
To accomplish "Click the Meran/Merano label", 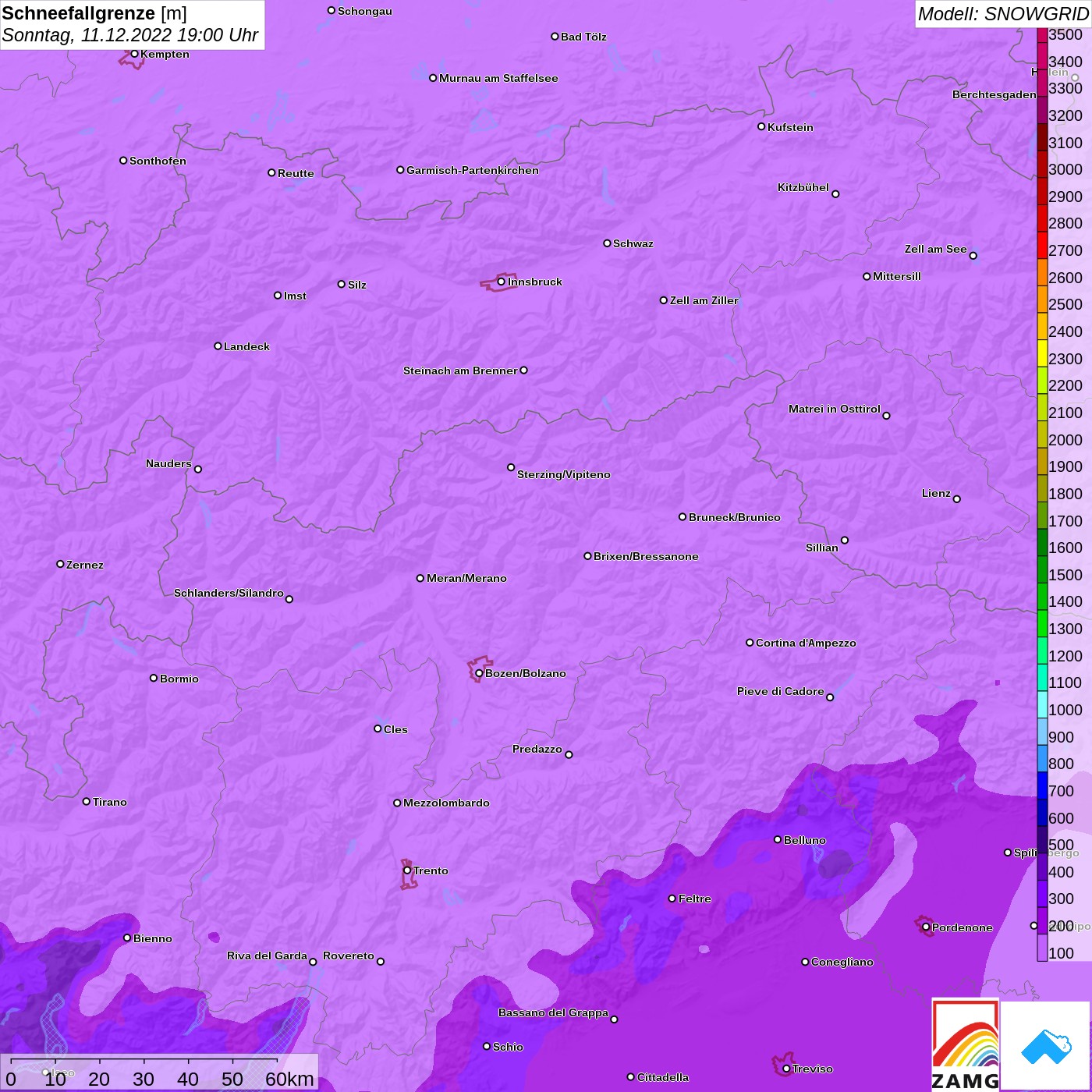I will click(x=466, y=578).
